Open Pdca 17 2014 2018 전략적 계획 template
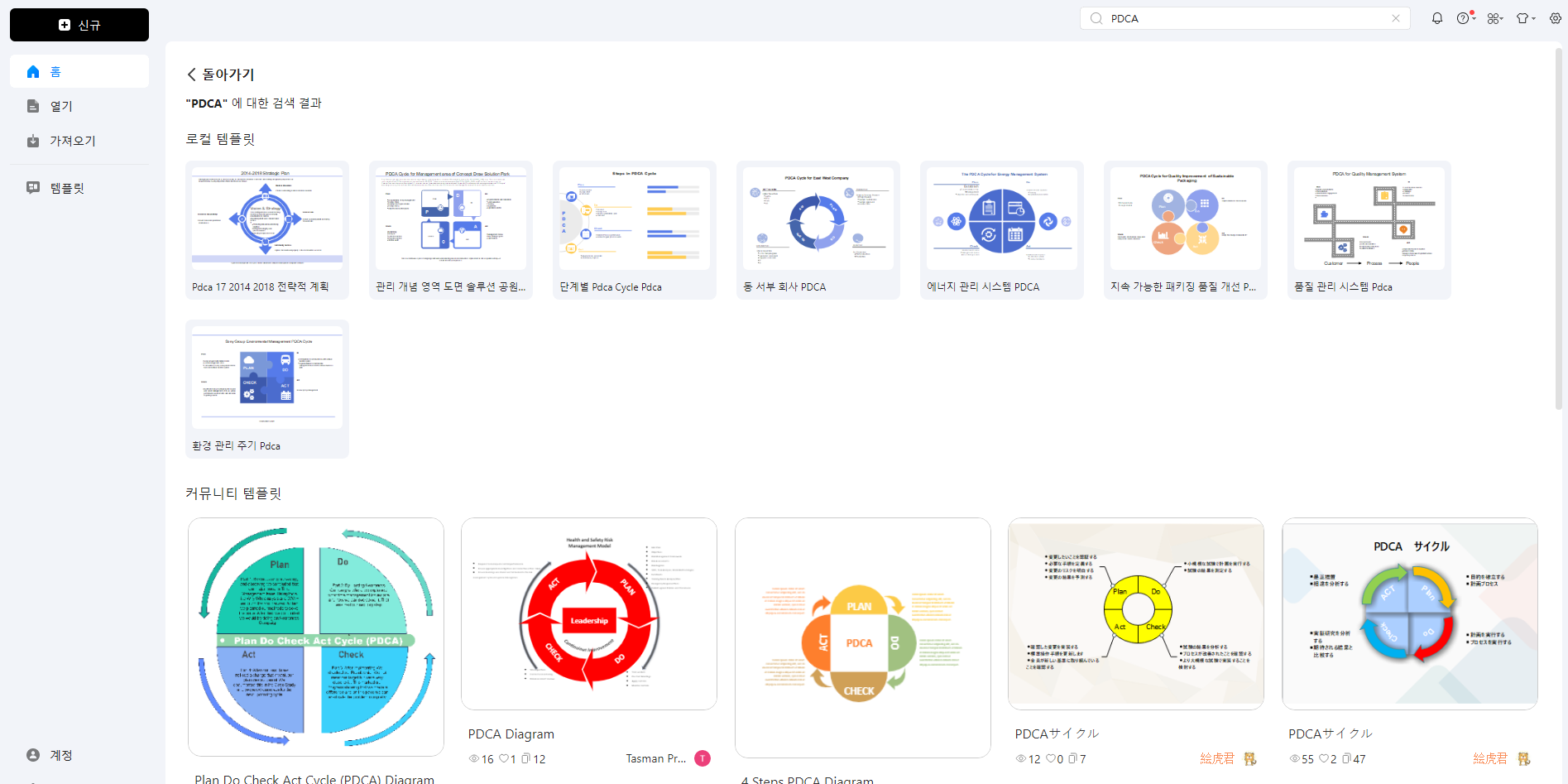The height and width of the screenshot is (784, 1568). 267,230
